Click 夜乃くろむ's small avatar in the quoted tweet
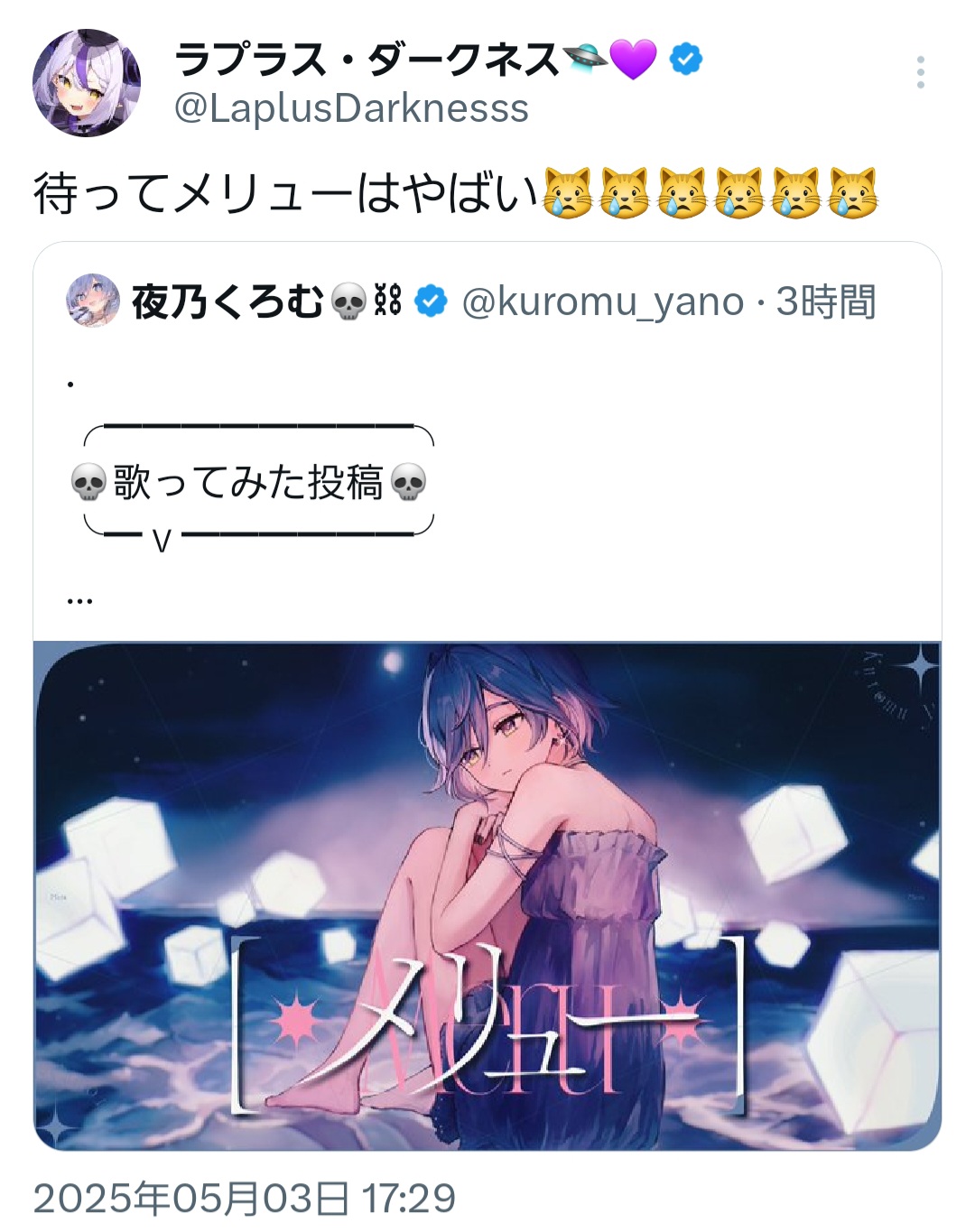 pyautogui.click(x=93, y=301)
